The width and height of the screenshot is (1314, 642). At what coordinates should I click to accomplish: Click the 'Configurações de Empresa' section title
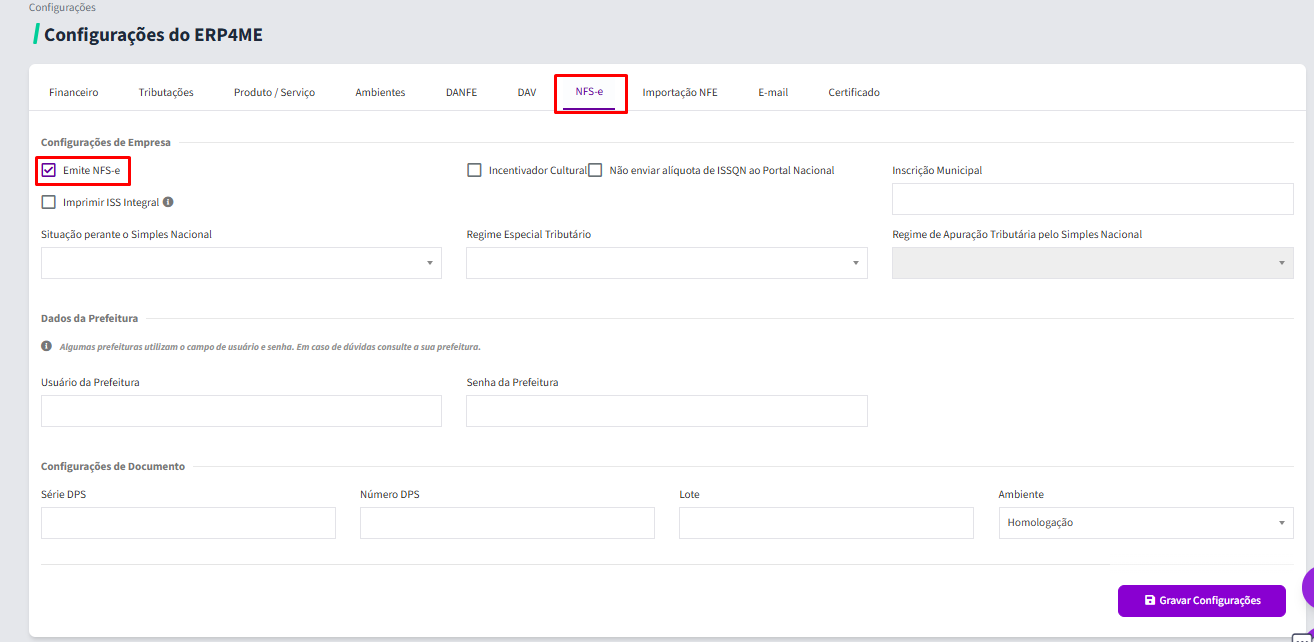(x=106, y=143)
